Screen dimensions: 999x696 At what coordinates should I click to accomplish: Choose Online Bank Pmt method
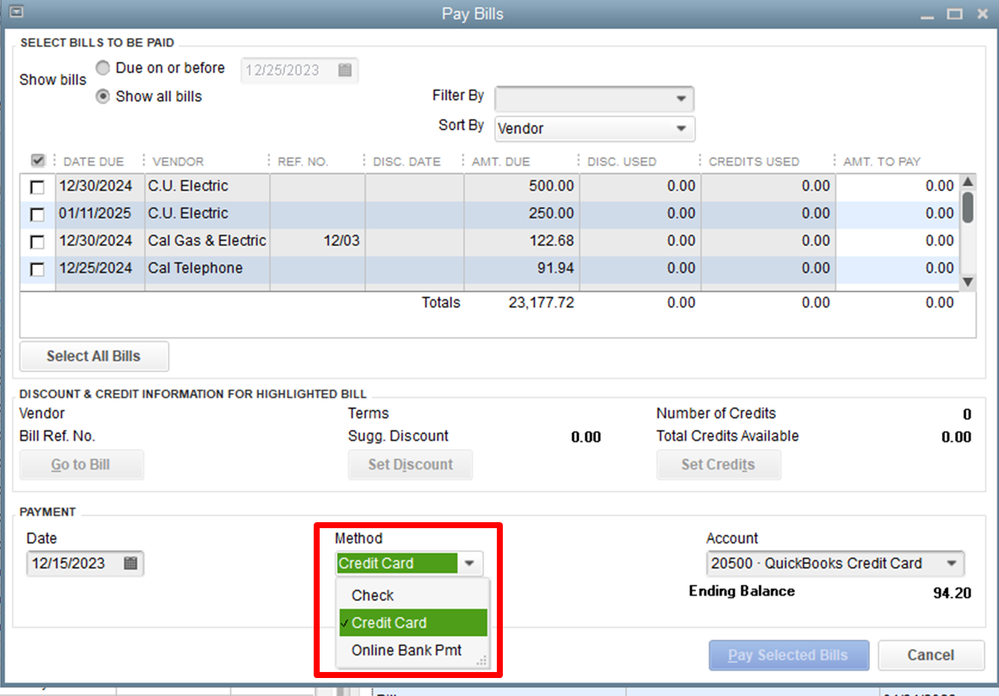(413, 650)
